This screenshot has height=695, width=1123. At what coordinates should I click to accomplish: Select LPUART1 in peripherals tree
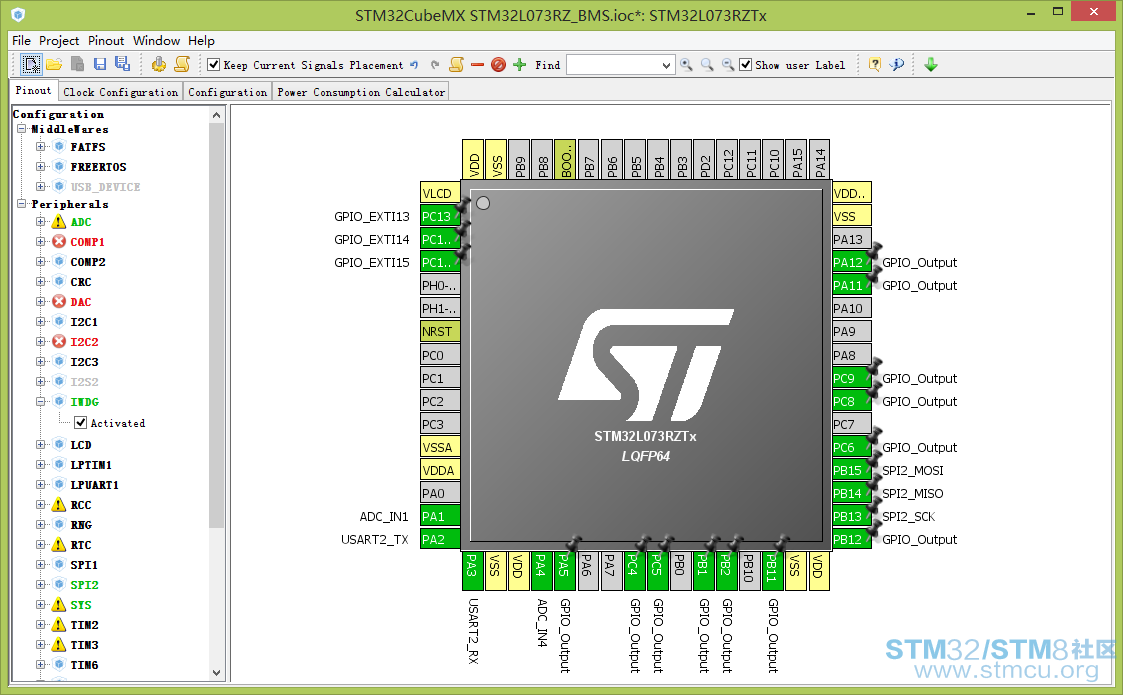click(95, 484)
